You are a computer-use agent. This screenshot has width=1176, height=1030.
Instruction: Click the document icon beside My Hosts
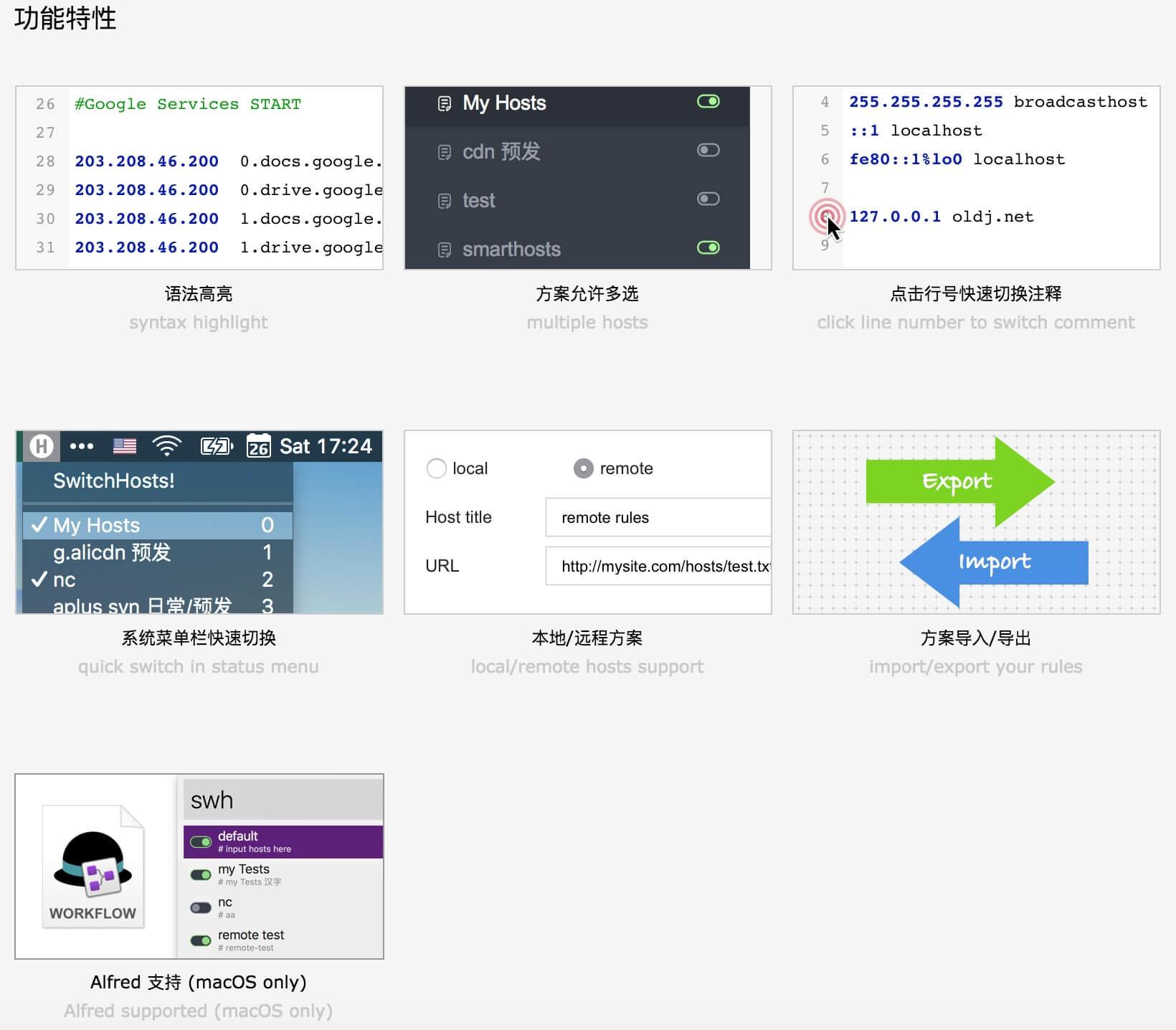tap(445, 104)
